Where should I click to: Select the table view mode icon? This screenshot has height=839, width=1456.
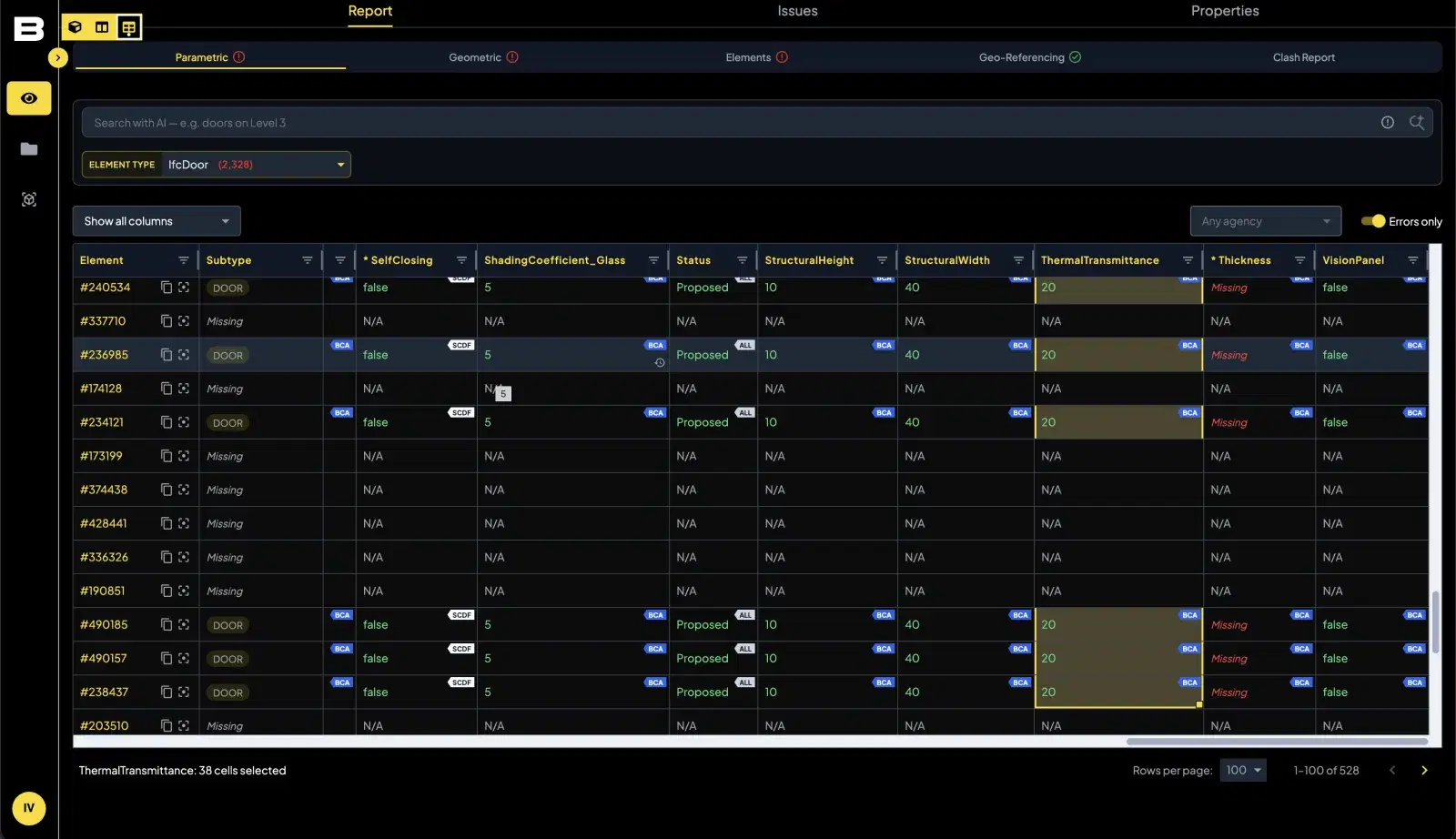pos(129,27)
